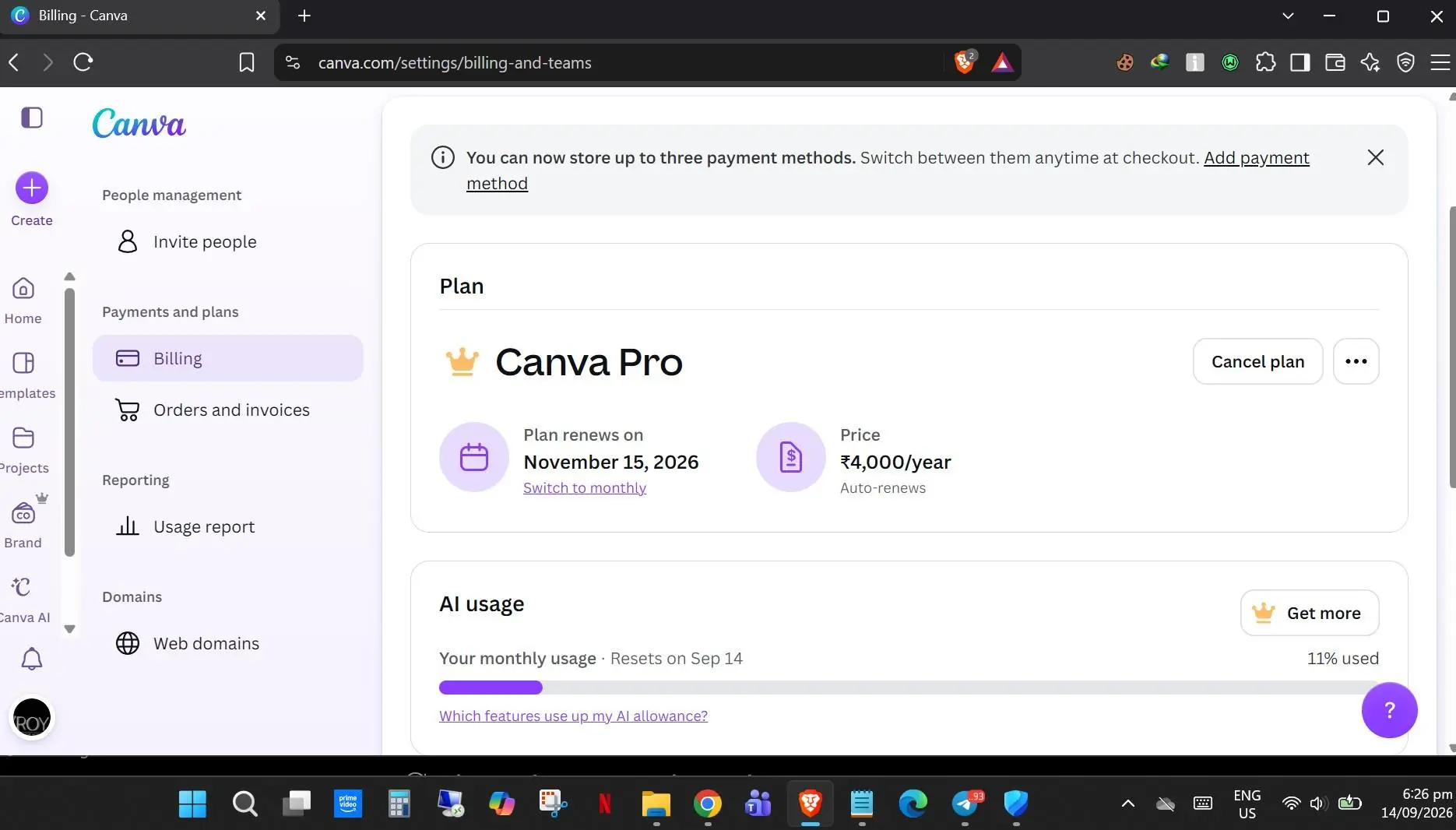Viewport: 1456px width, 830px height.
Task: Open Prime Video from taskbar
Action: point(347,804)
